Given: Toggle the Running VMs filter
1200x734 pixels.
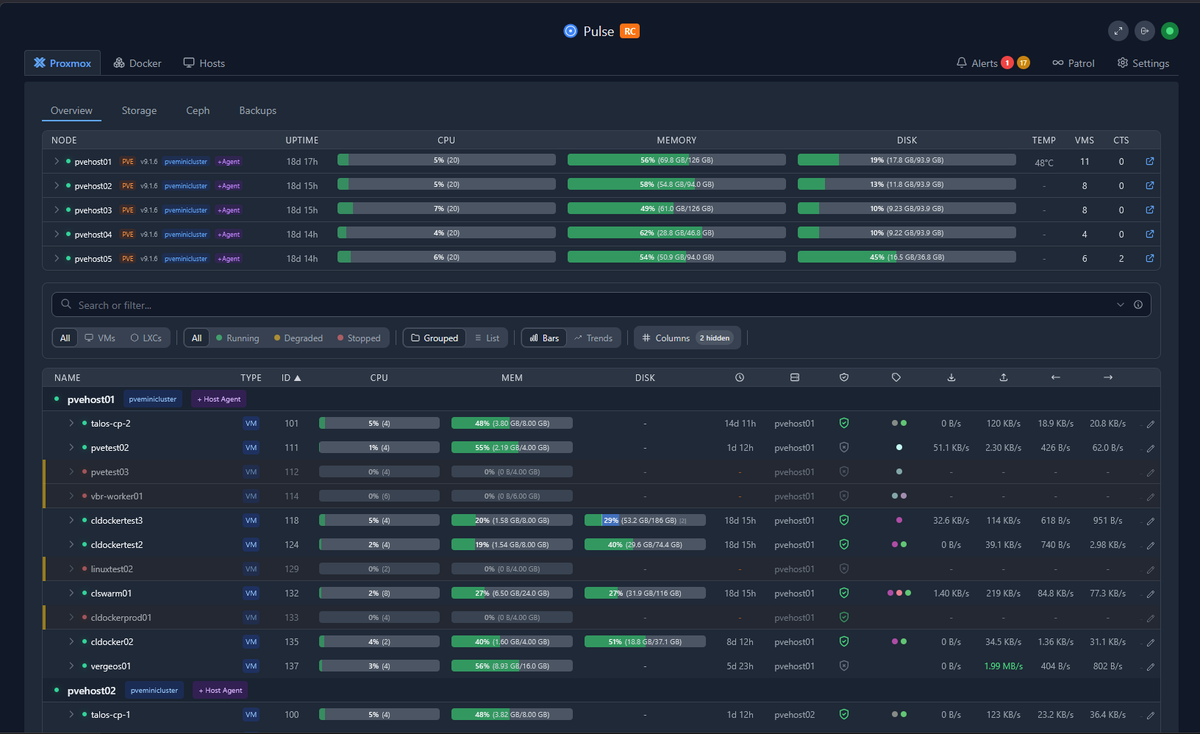Looking at the screenshot, I should tap(239, 338).
